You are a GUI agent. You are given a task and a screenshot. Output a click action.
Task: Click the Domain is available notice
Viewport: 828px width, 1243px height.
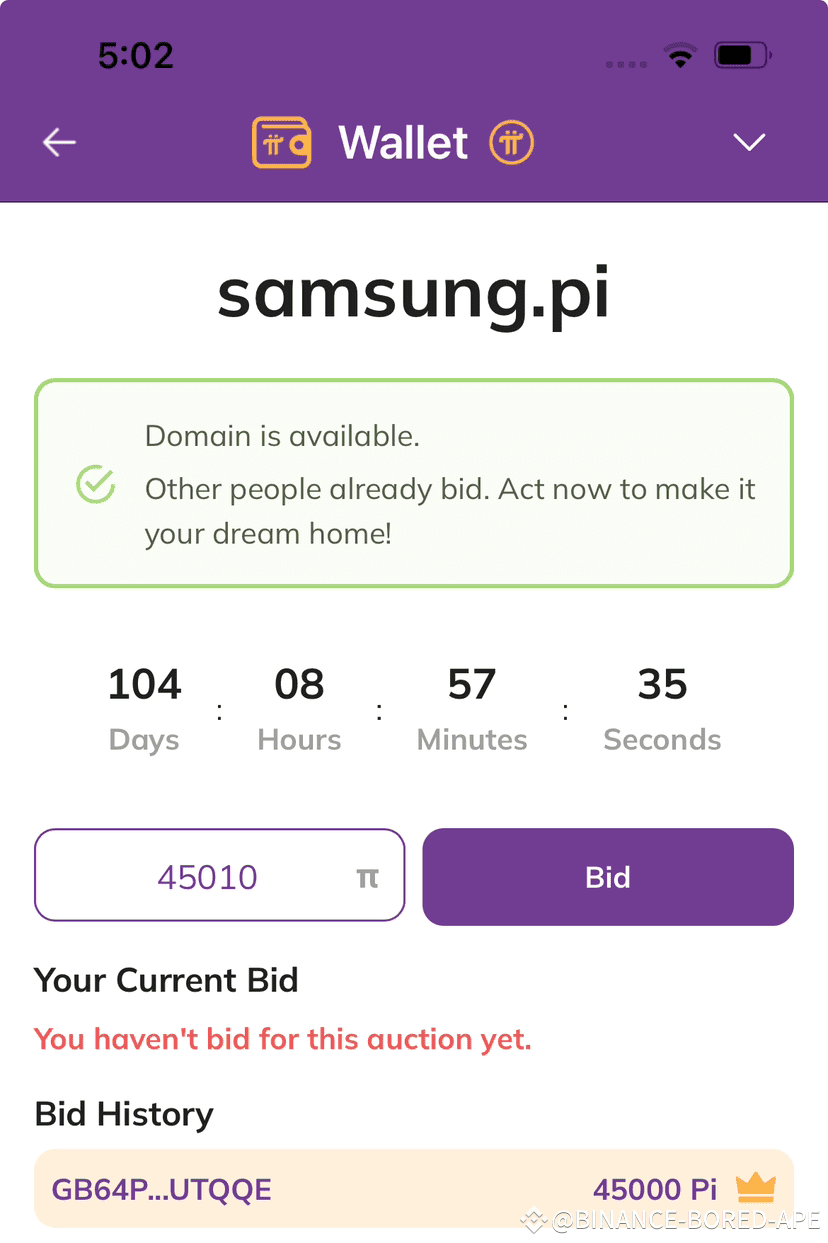pos(282,436)
